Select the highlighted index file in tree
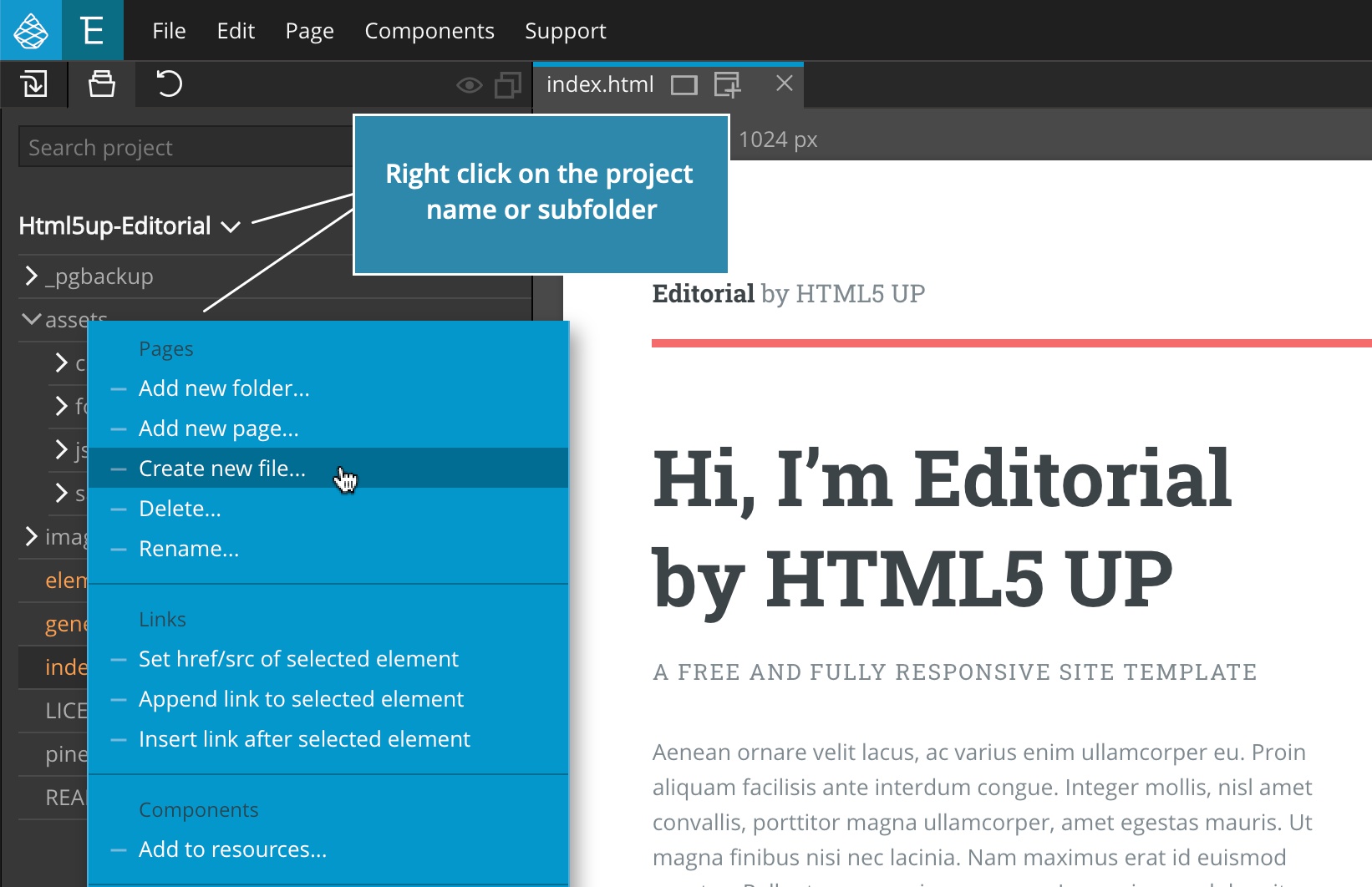The height and width of the screenshot is (887, 1372). coord(66,667)
